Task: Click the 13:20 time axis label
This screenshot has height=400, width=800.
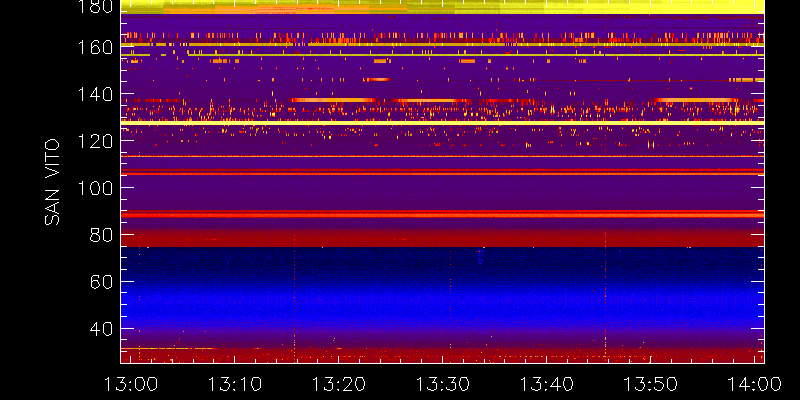Action: point(339,384)
